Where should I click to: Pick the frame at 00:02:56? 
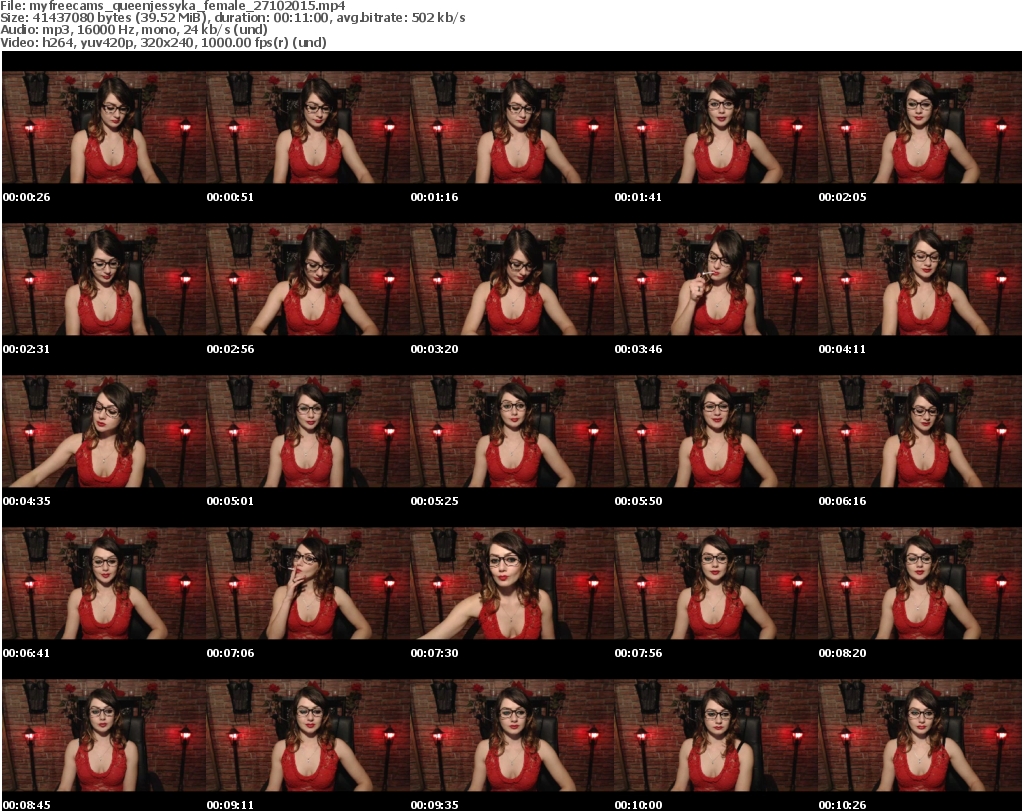[308, 279]
